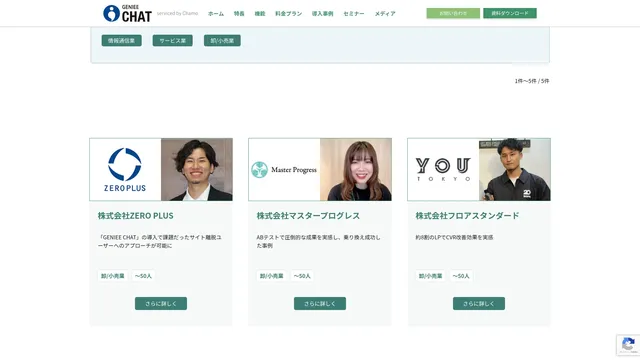Image resolution: width=640 pixels, height=360 pixels.
Task: Click the GENIEE CHAT logo
Action: pyautogui.click(x=127, y=13)
